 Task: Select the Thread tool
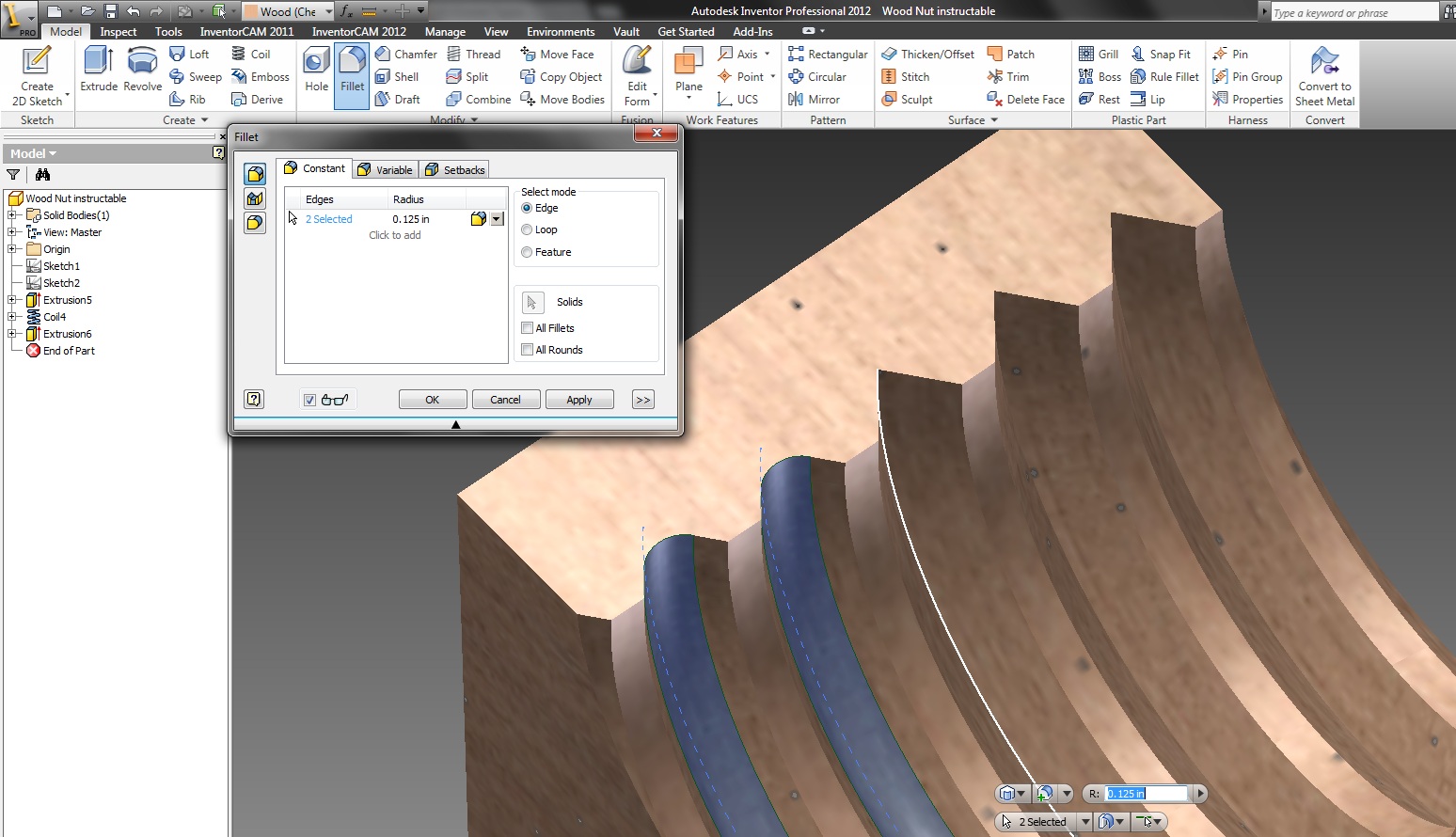point(474,55)
